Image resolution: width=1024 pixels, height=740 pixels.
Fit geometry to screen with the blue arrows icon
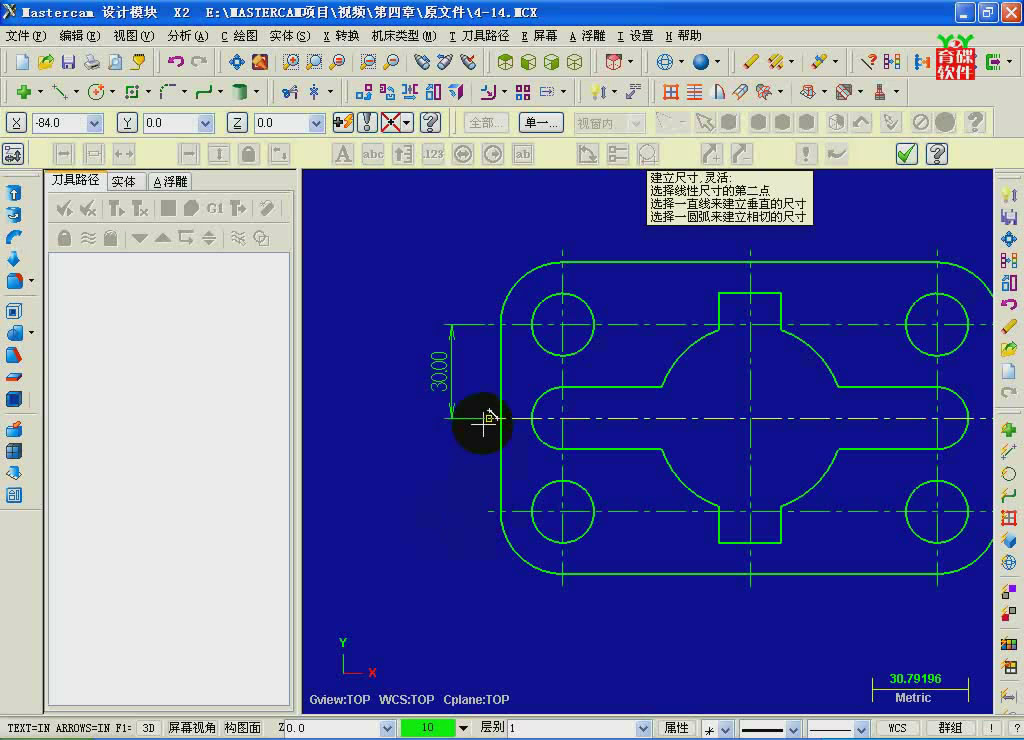pos(236,62)
